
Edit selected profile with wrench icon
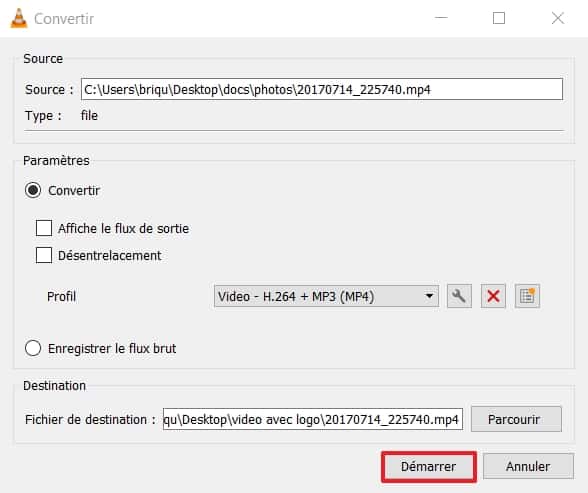tap(459, 296)
